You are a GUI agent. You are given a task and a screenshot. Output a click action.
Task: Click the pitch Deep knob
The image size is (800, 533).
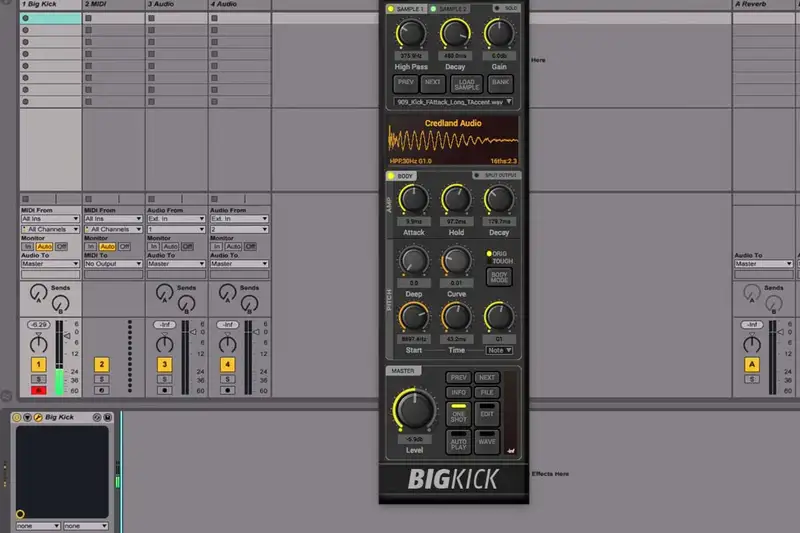[414, 261]
